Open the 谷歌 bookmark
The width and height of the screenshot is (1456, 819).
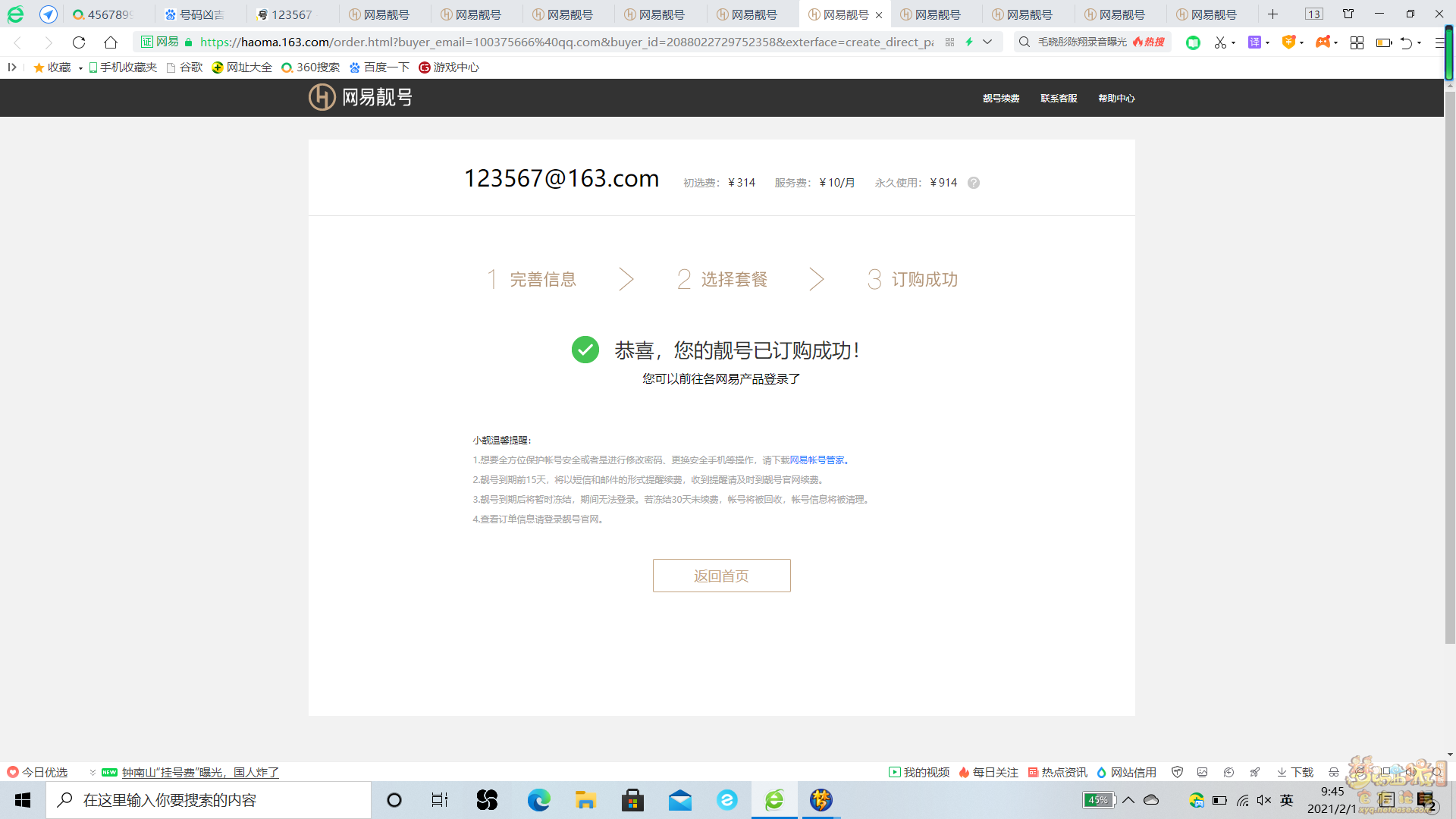[184, 67]
